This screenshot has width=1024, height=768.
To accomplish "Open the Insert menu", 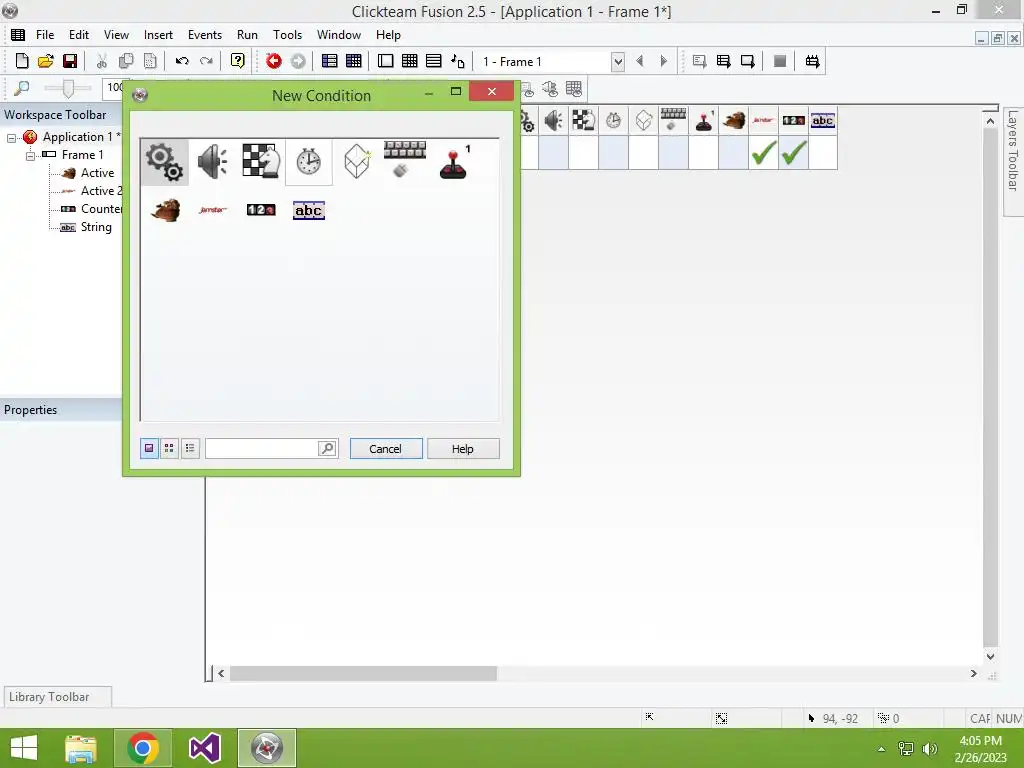I will [158, 35].
